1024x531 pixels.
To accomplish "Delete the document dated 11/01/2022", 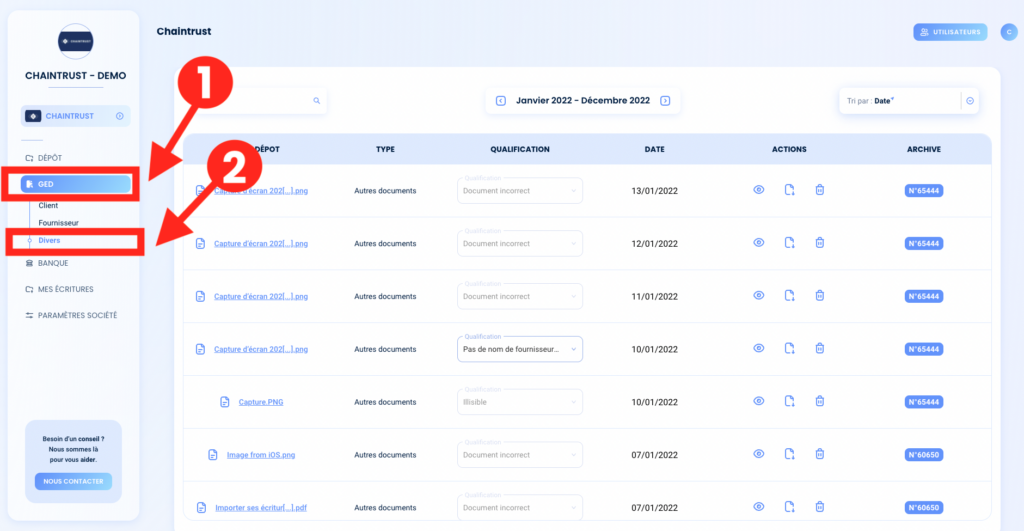I will click(820, 296).
